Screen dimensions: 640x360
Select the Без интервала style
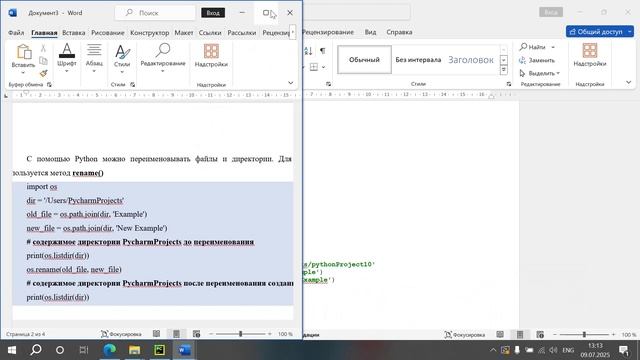(x=418, y=60)
